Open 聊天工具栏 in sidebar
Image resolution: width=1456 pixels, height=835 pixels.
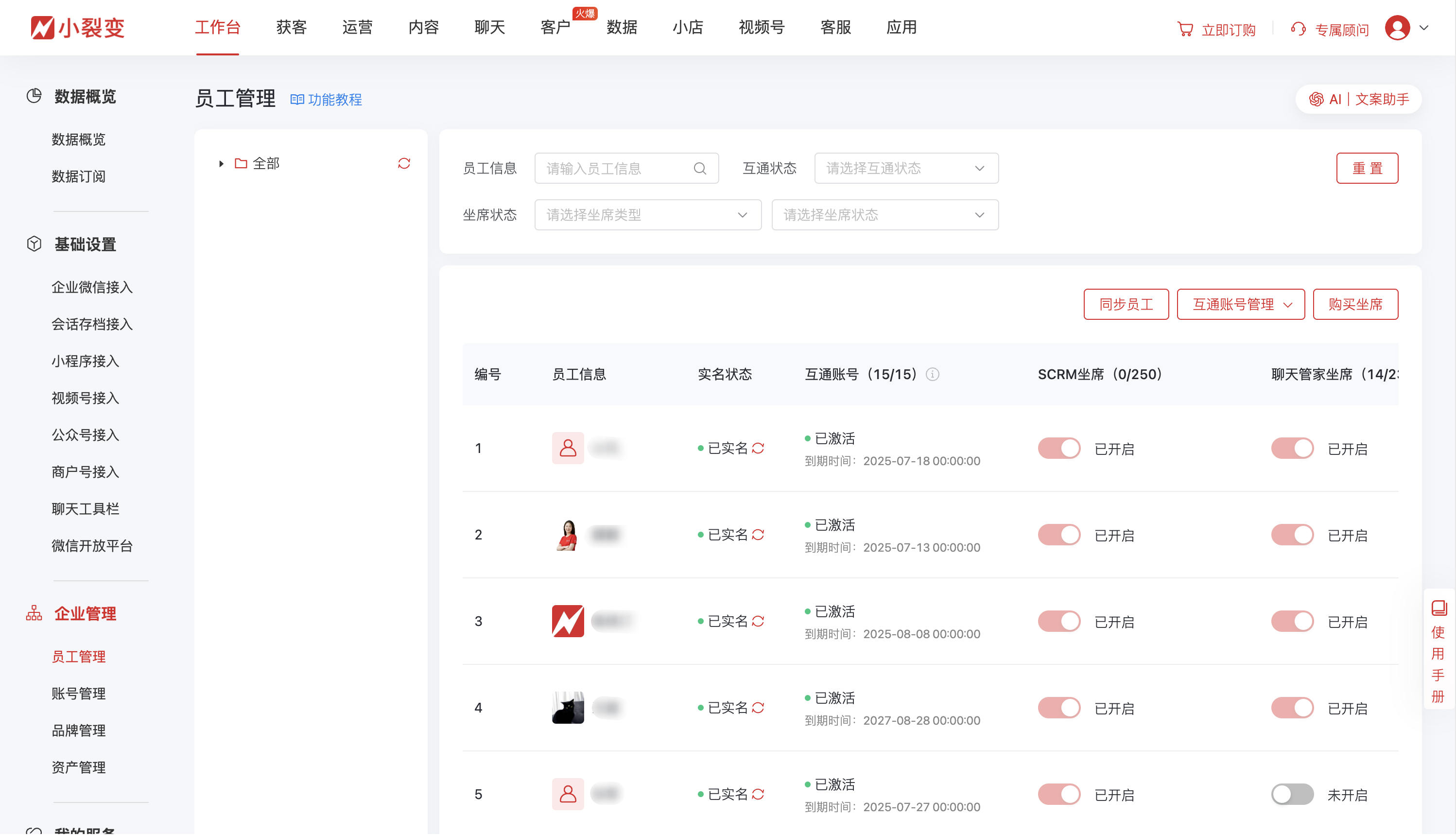click(85, 509)
